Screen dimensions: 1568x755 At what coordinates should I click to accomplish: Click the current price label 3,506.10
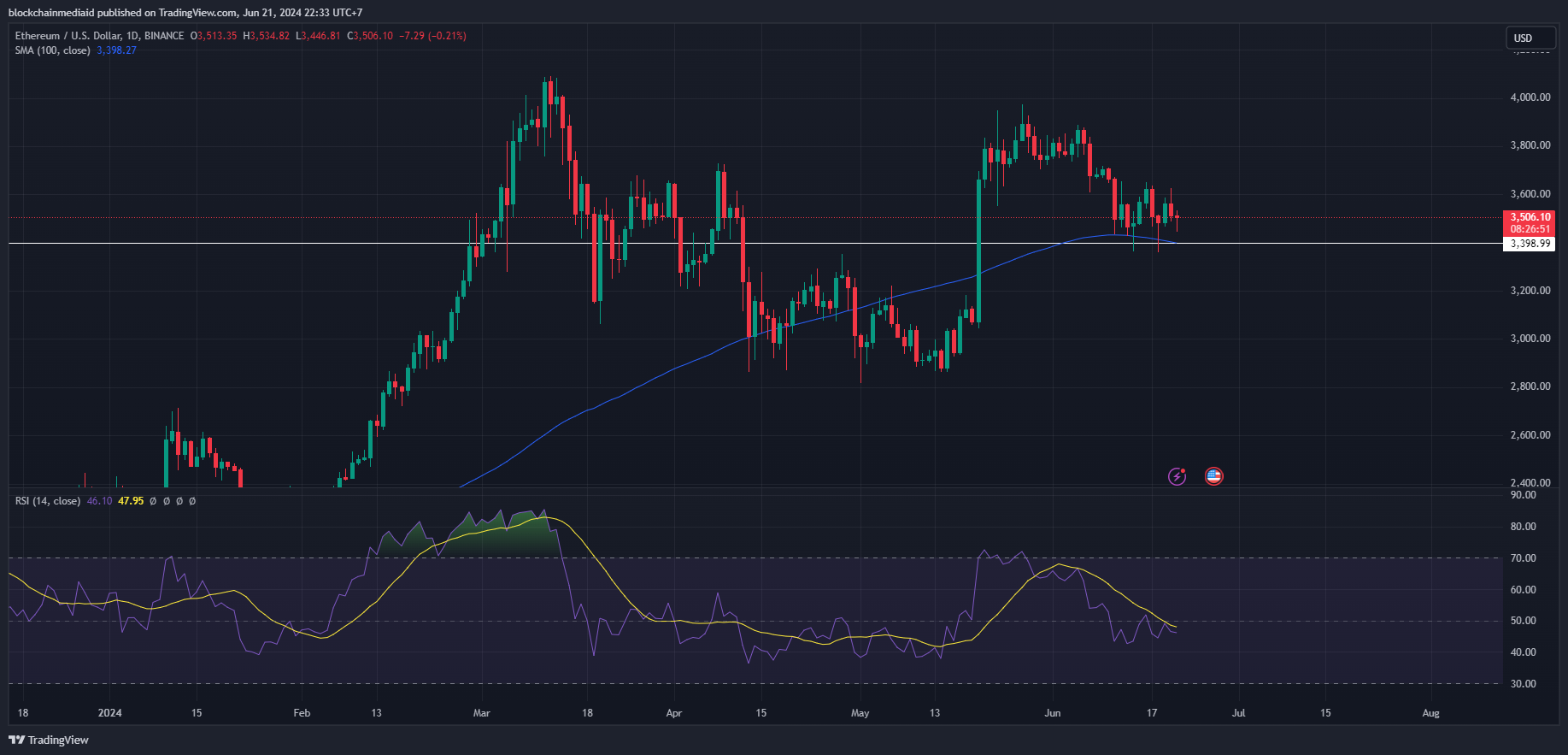[x=1530, y=217]
